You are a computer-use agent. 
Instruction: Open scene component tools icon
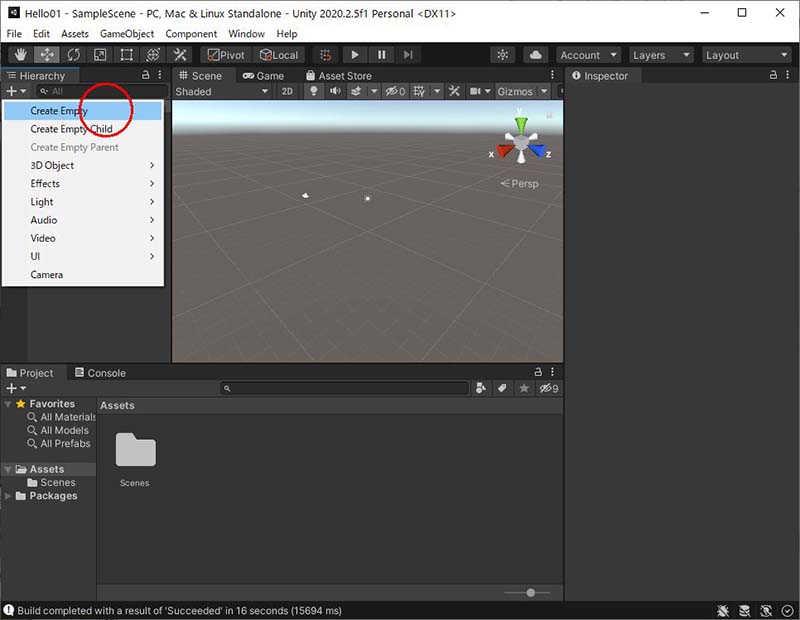point(454,91)
